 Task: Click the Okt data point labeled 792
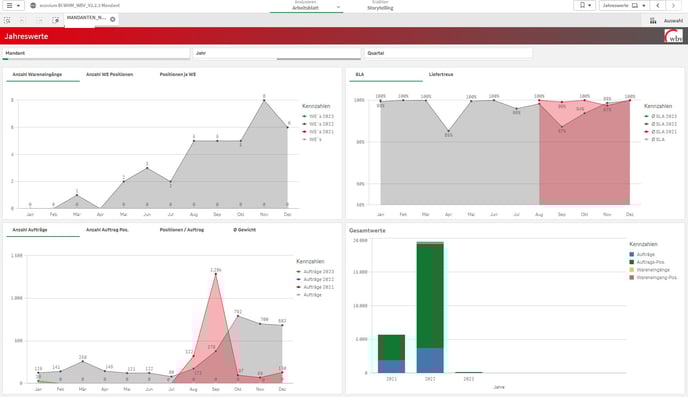[x=238, y=316]
